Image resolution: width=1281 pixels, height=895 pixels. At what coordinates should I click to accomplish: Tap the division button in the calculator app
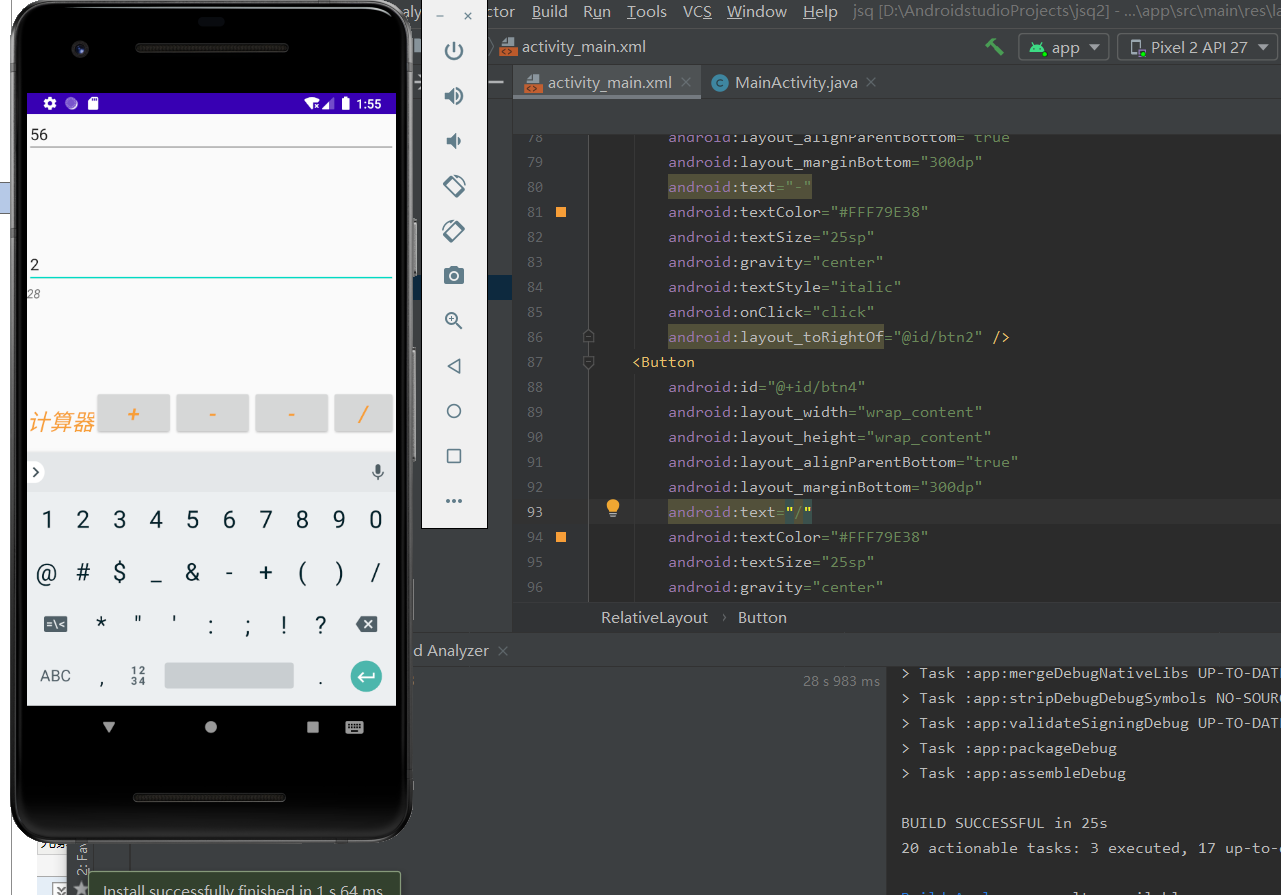(363, 414)
